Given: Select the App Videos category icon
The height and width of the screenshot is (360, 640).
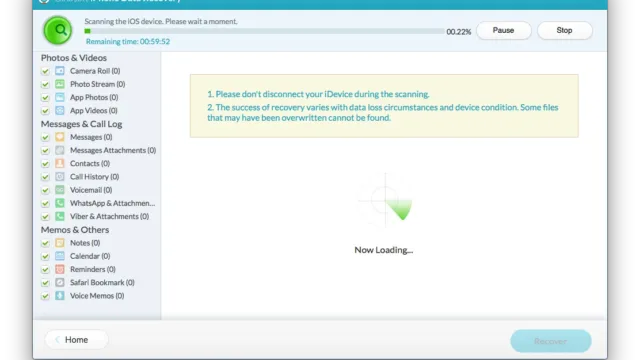Looking at the screenshot, I should coord(60,111).
